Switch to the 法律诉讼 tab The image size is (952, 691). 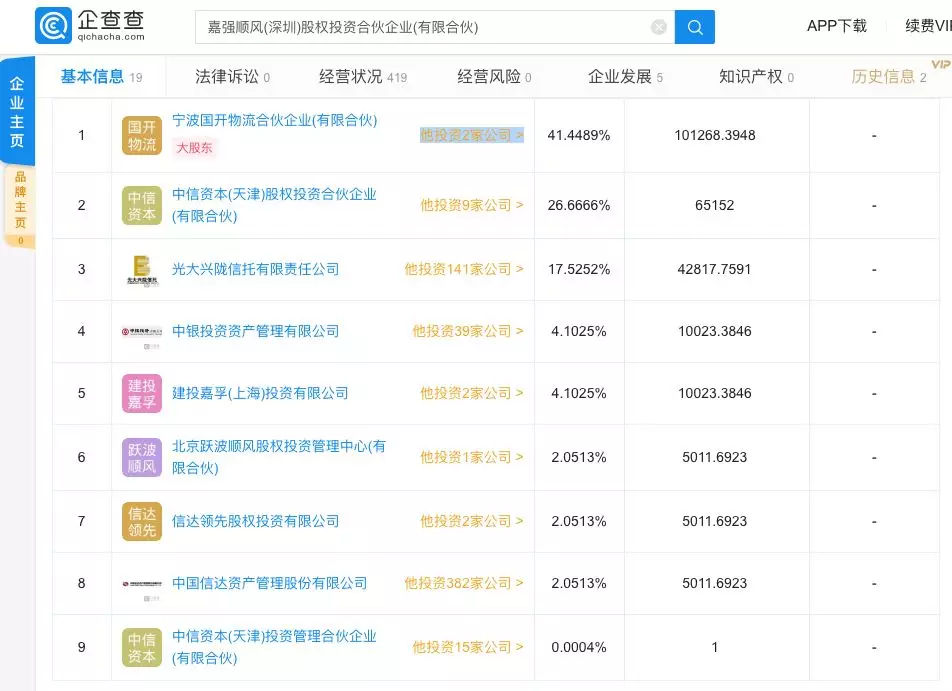tap(232, 77)
